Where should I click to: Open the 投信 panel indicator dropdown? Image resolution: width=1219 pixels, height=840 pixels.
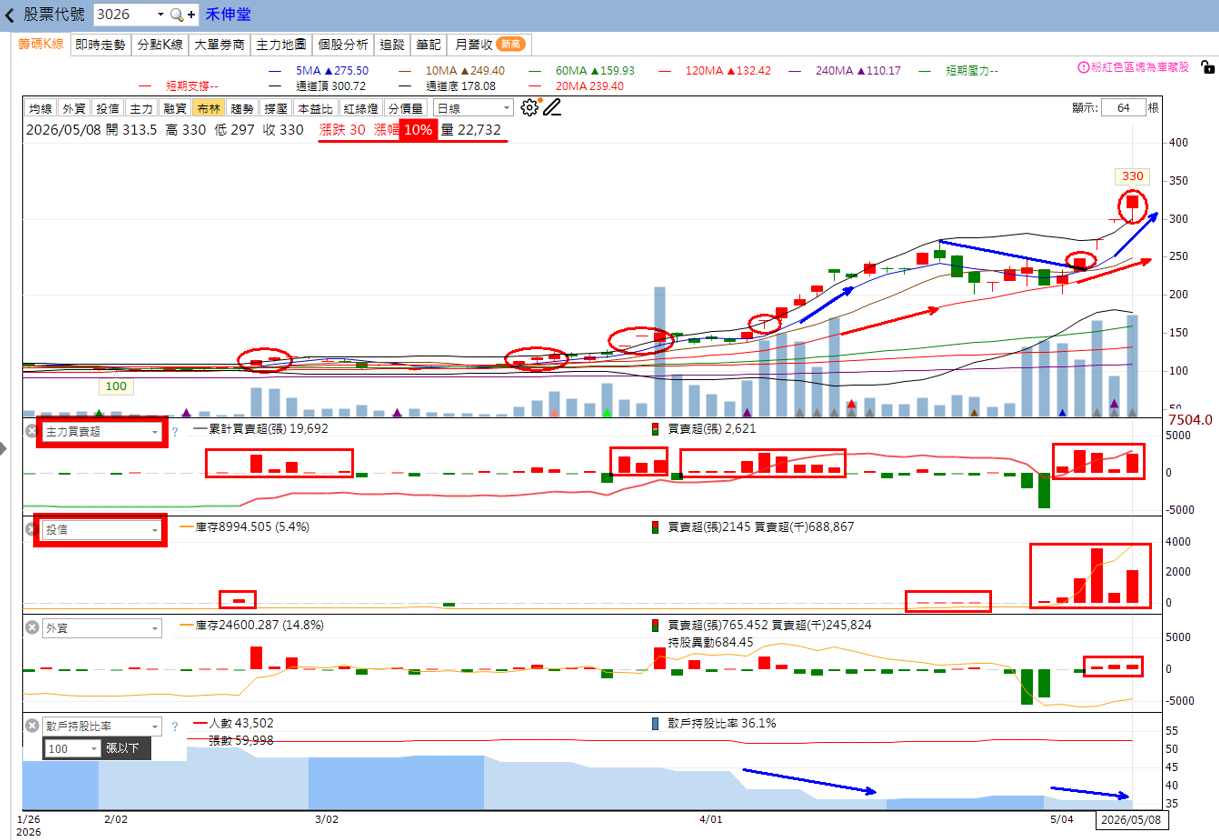[101, 530]
